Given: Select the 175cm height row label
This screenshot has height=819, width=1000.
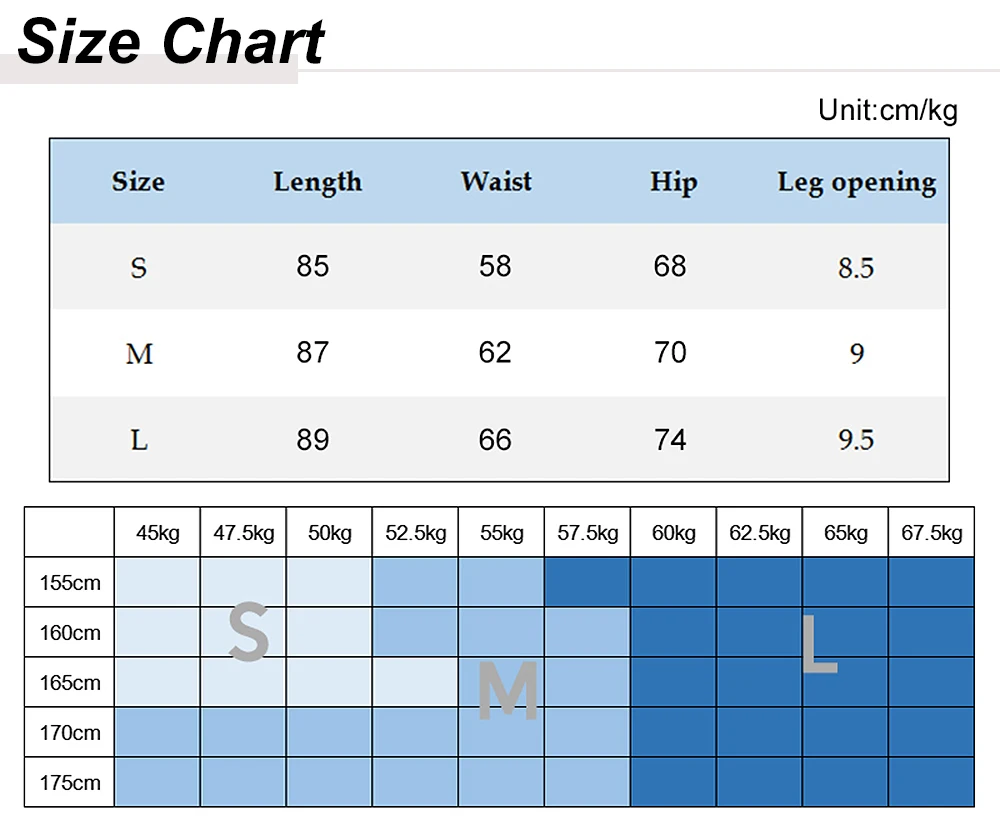Looking at the screenshot, I should tap(70, 783).
